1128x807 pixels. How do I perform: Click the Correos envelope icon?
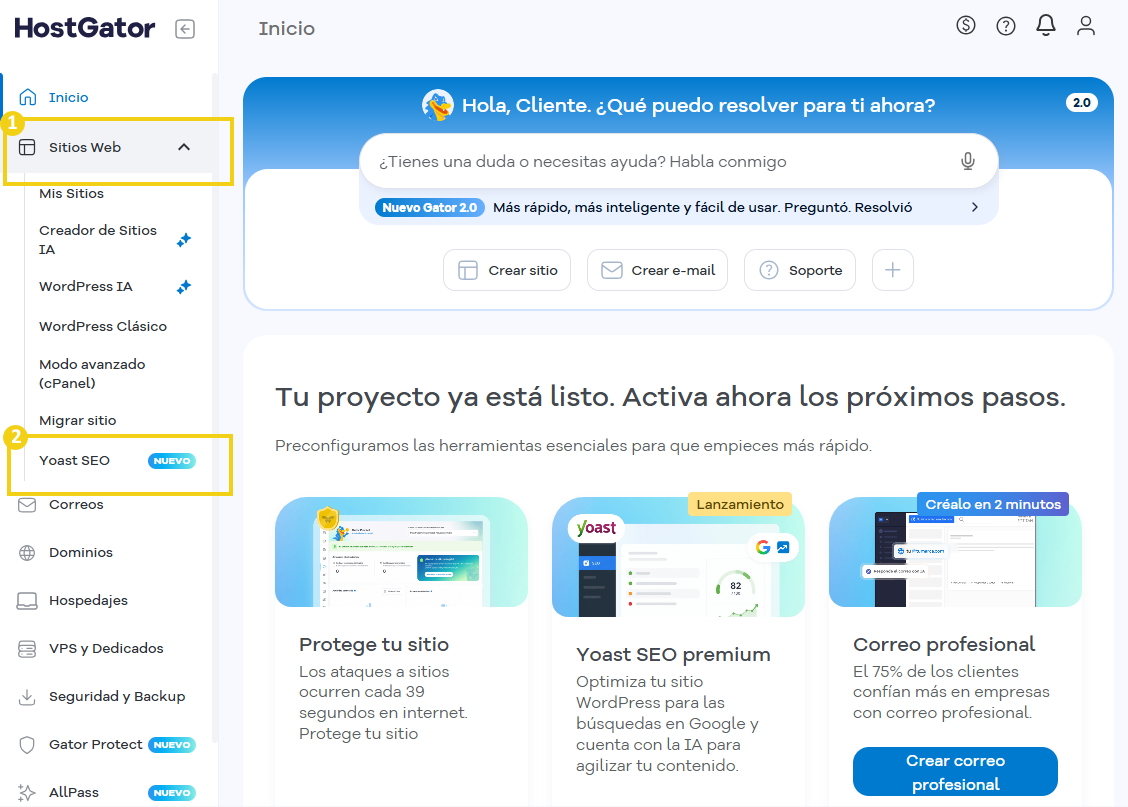(27, 505)
